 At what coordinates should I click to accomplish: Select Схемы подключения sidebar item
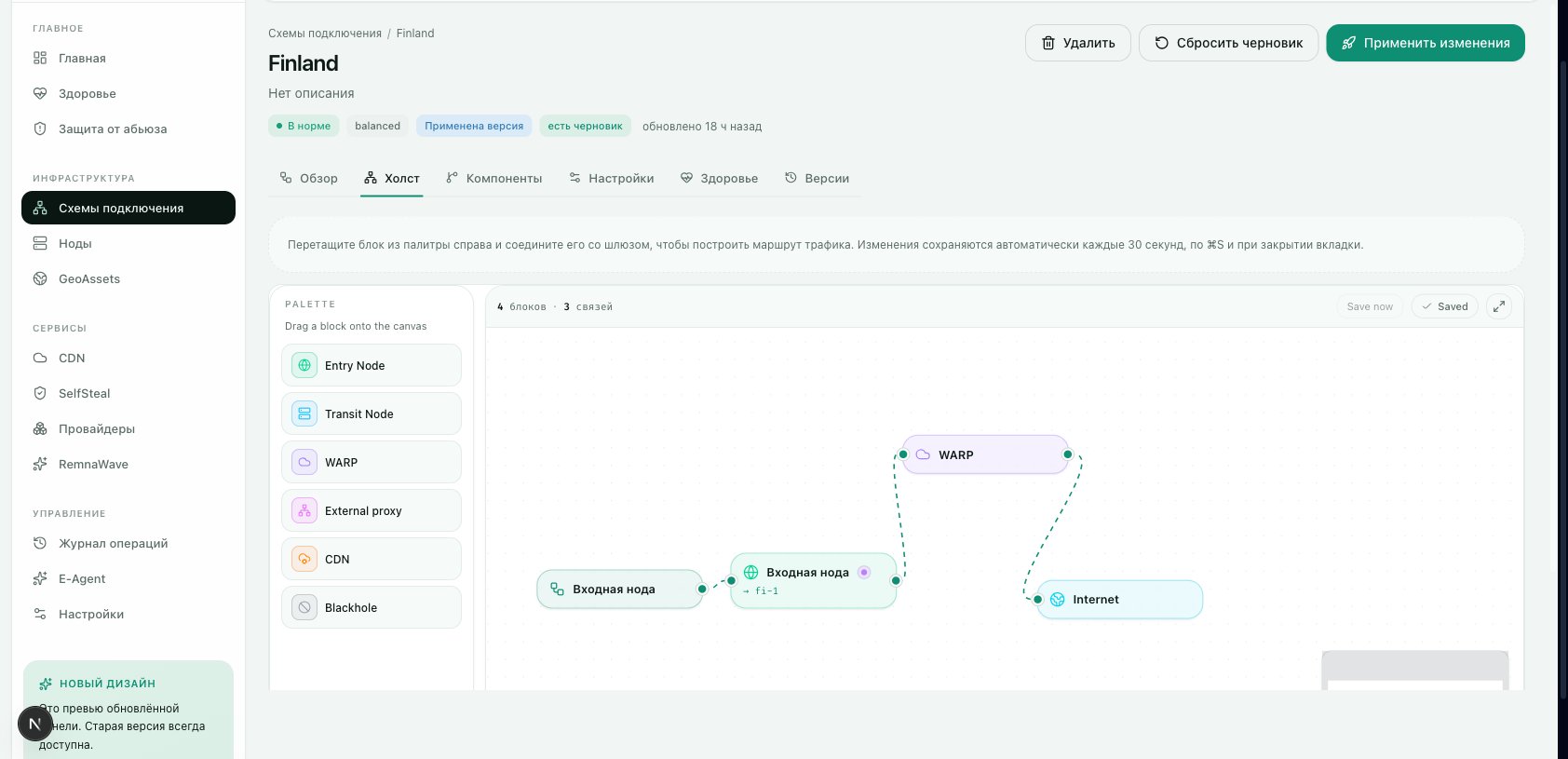coord(128,208)
